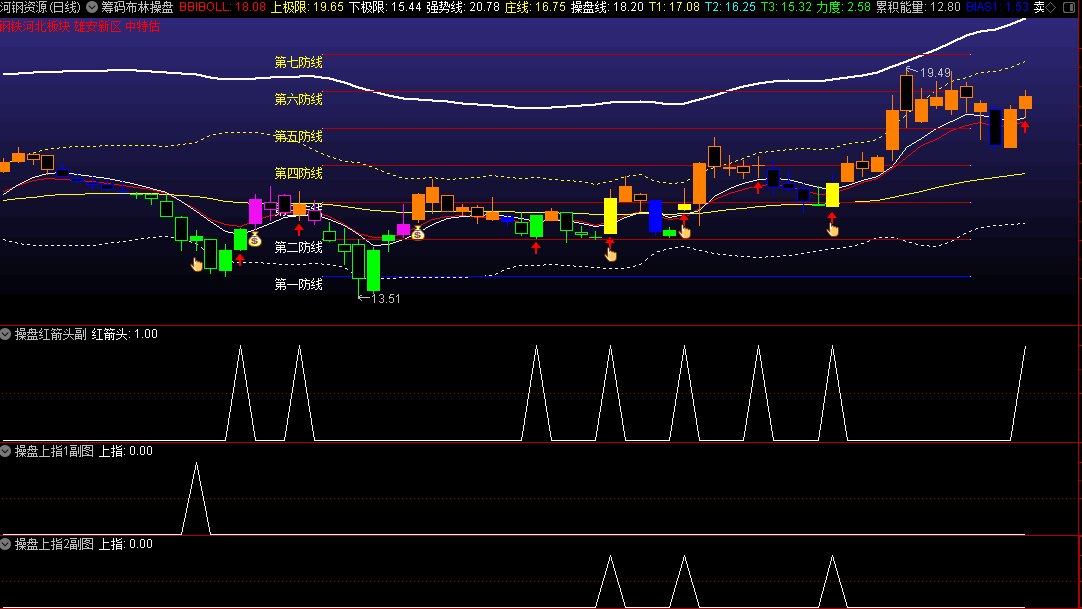Click the money bag icon near 第二防线

tap(254, 239)
